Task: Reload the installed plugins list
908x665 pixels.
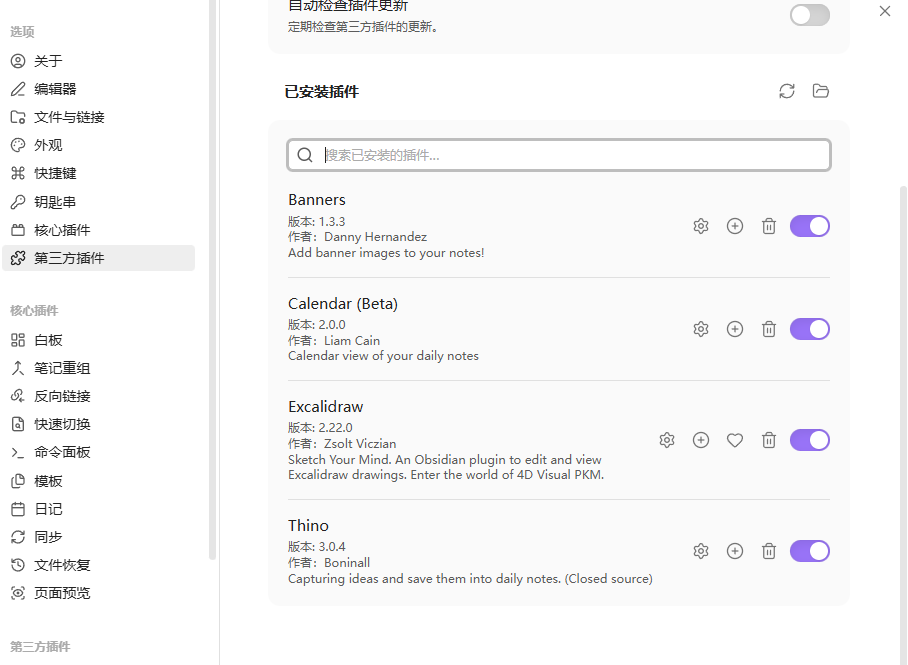Action: 786,91
